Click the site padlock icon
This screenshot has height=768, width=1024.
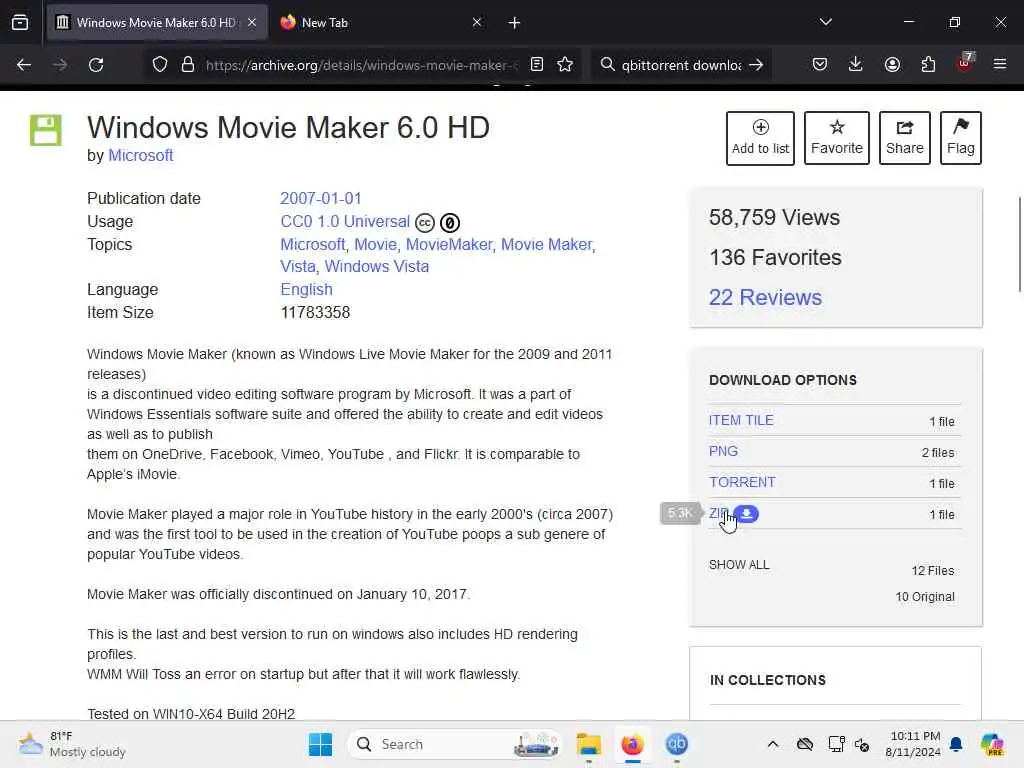188,65
